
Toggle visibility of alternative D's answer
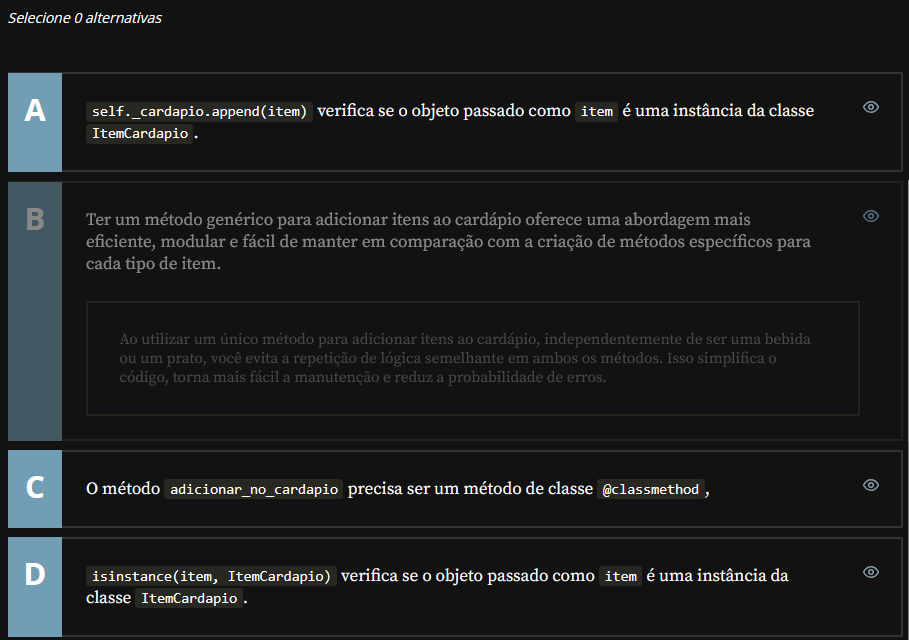(x=871, y=571)
